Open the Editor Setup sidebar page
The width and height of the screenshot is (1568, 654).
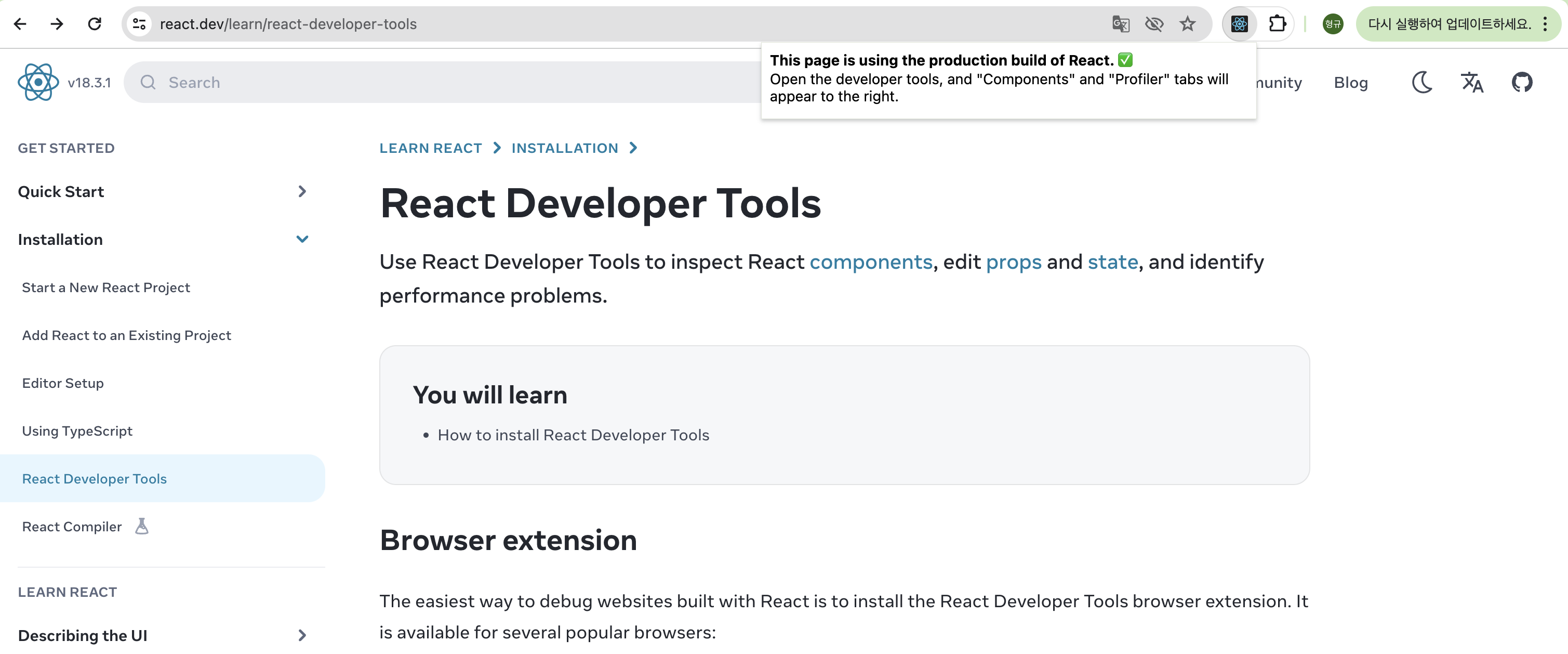click(63, 383)
